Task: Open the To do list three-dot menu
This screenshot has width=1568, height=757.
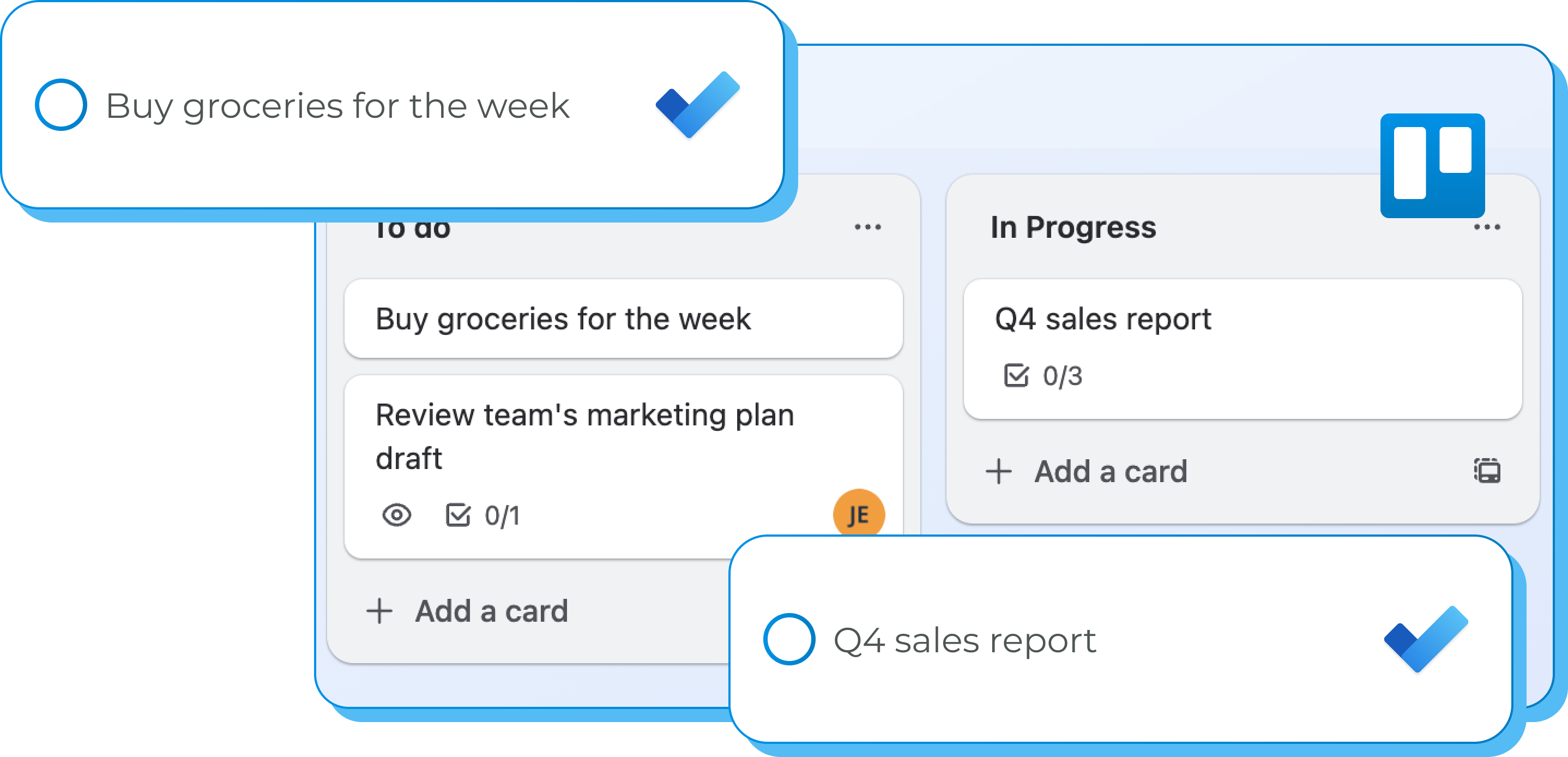Action: pyautogui.click(x=867, y=228)
